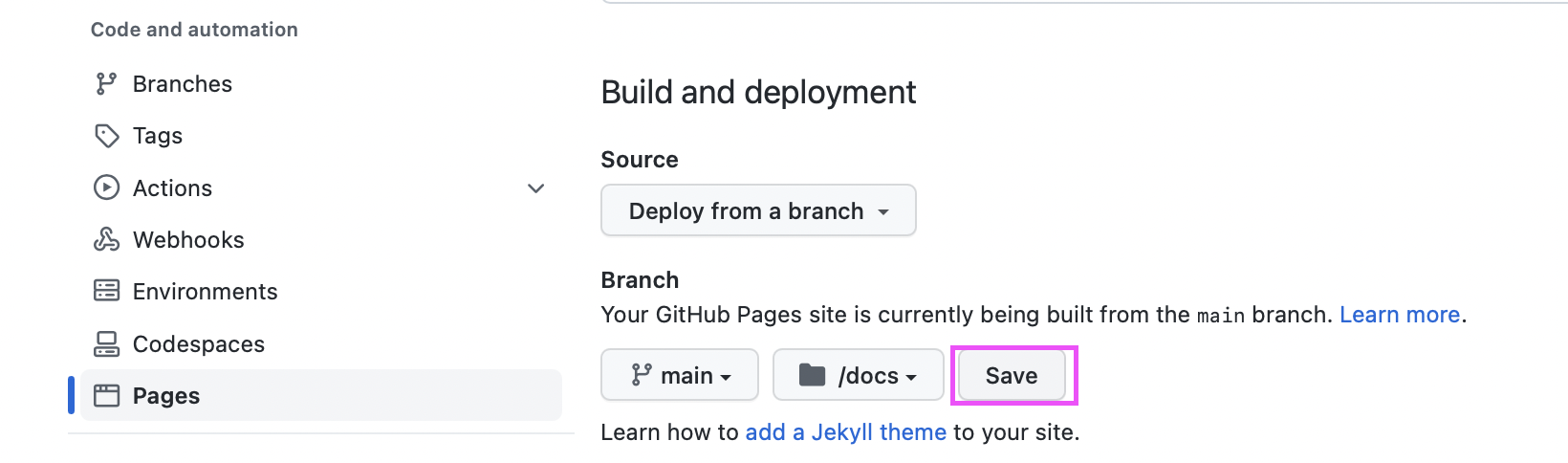1568x463 pixels.
Task: Click the Codespaces computer icon
Action: click(106, 343)
